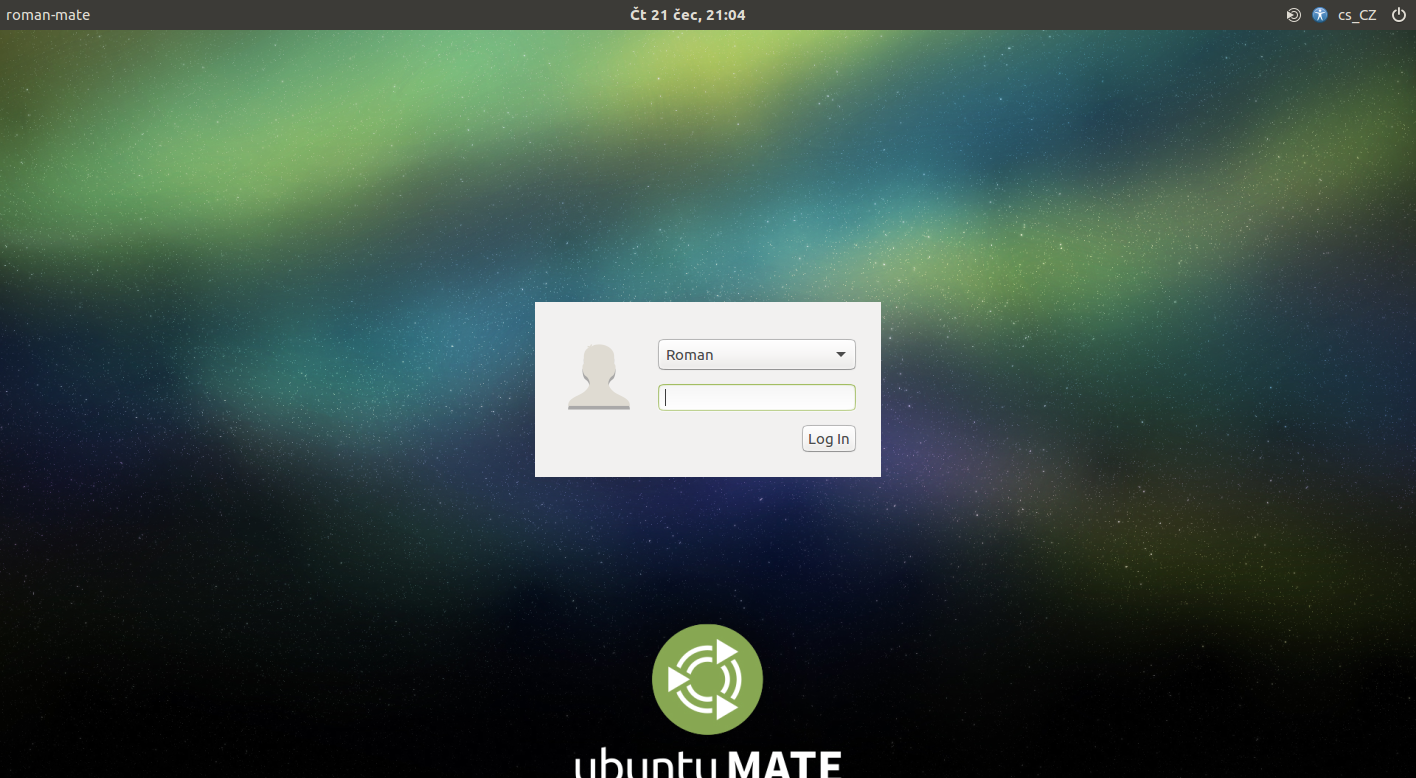Viewport: 1416px width, 778px height.
Task: Click the dropdown arrow next to "Roman"
Action: click(840, 354)
